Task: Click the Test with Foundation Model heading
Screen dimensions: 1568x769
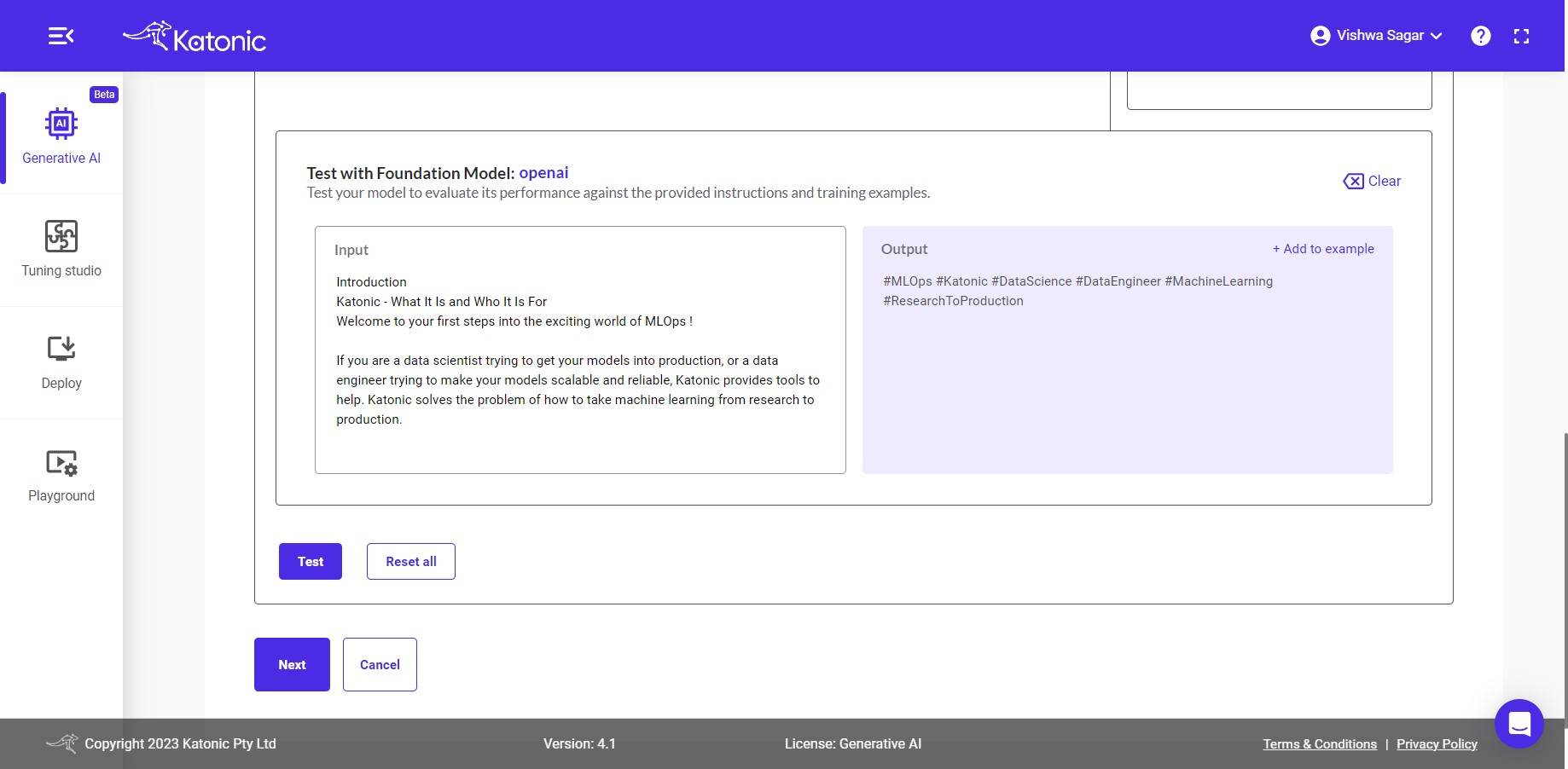Action: point(410,173)
